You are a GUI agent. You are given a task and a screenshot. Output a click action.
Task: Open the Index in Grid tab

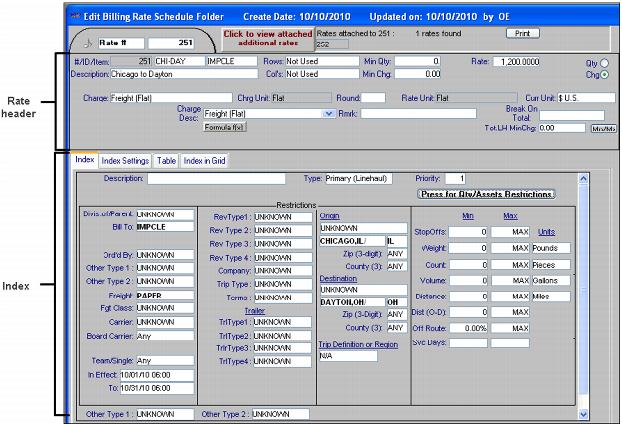click(x=204, y=161)
